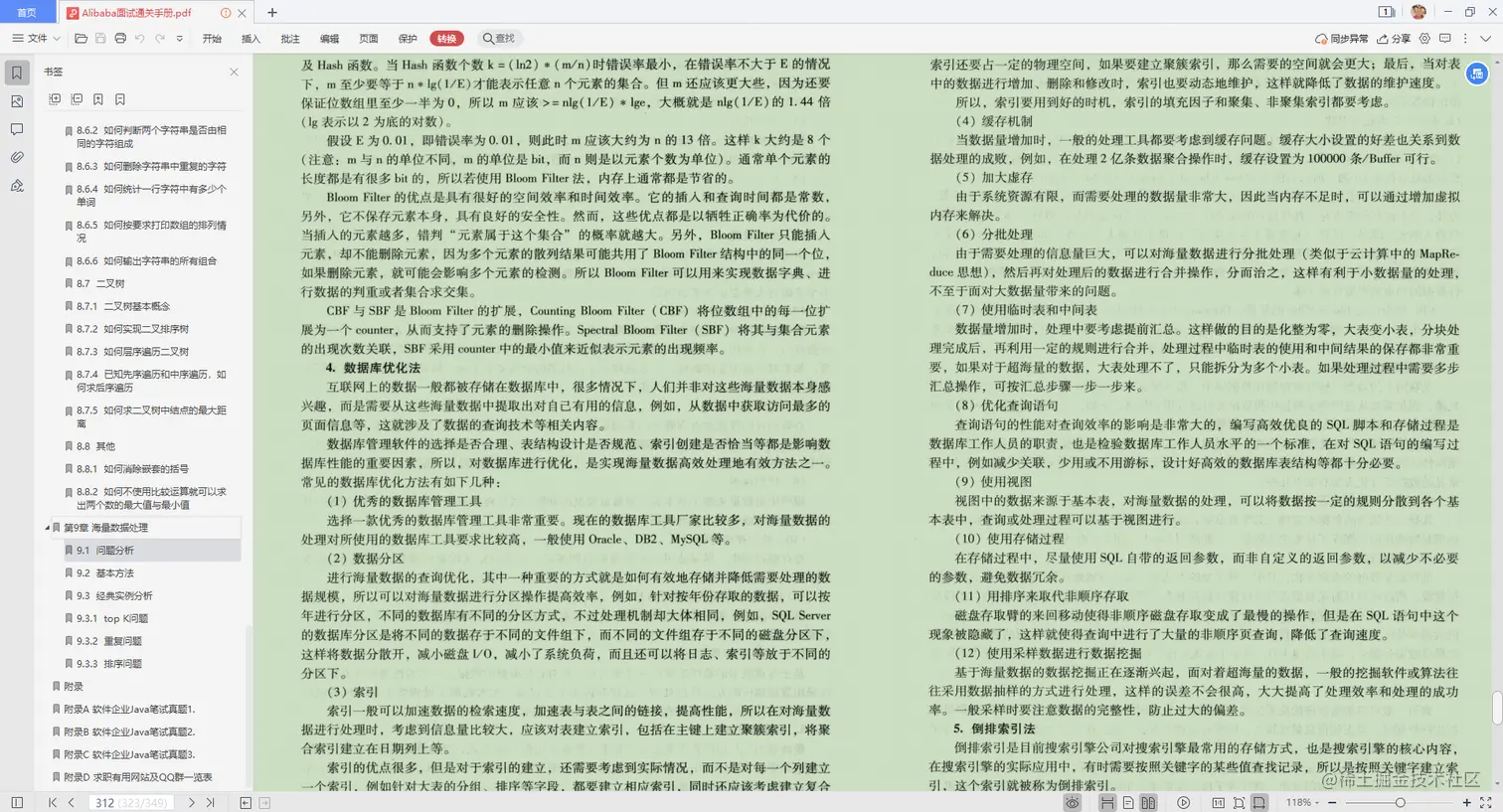Start auto-scroll play mode in status bar

tap(1184, 802)
